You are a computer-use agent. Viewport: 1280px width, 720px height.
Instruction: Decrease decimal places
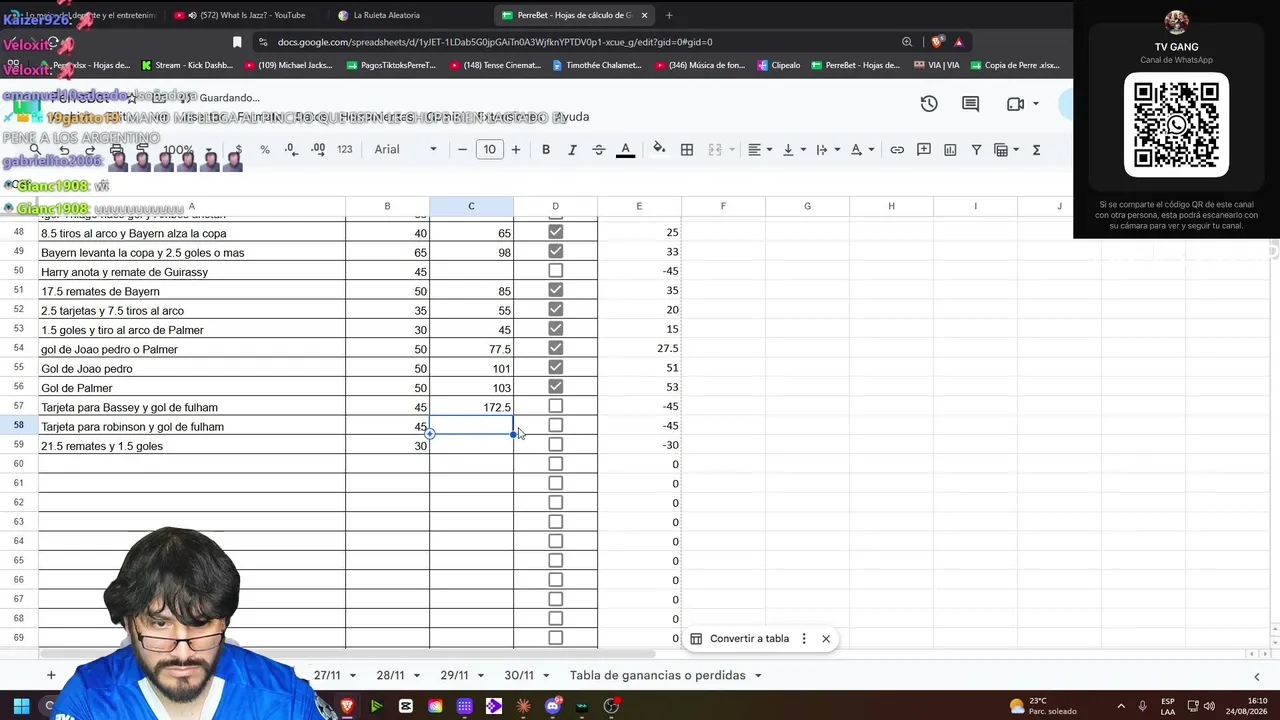(x=291, y=150)
